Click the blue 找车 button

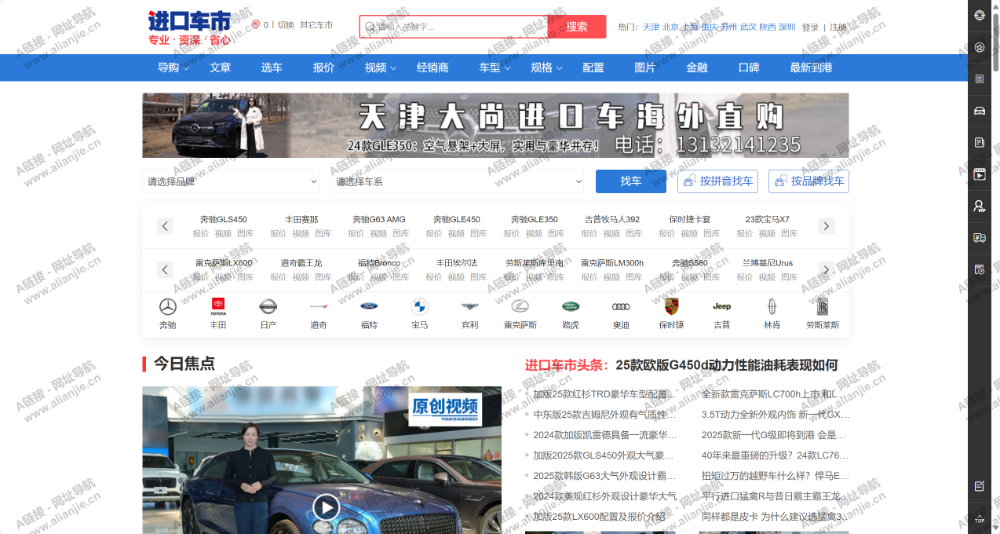(631, 181)
